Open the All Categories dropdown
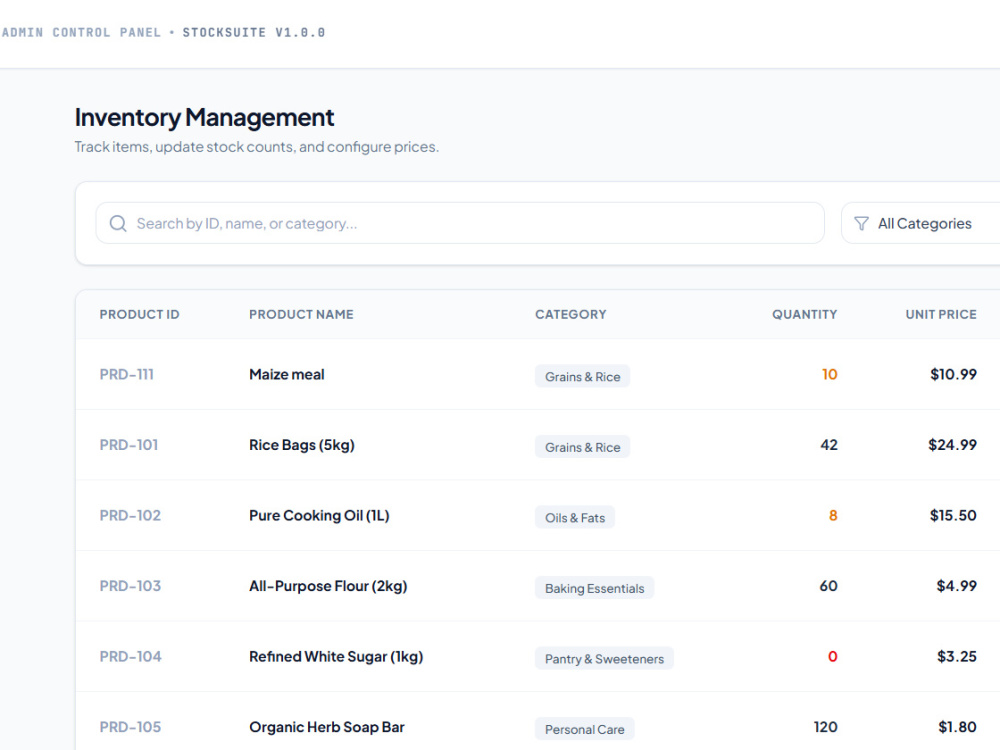1000x750 pixels. click(x=920, y=223)
